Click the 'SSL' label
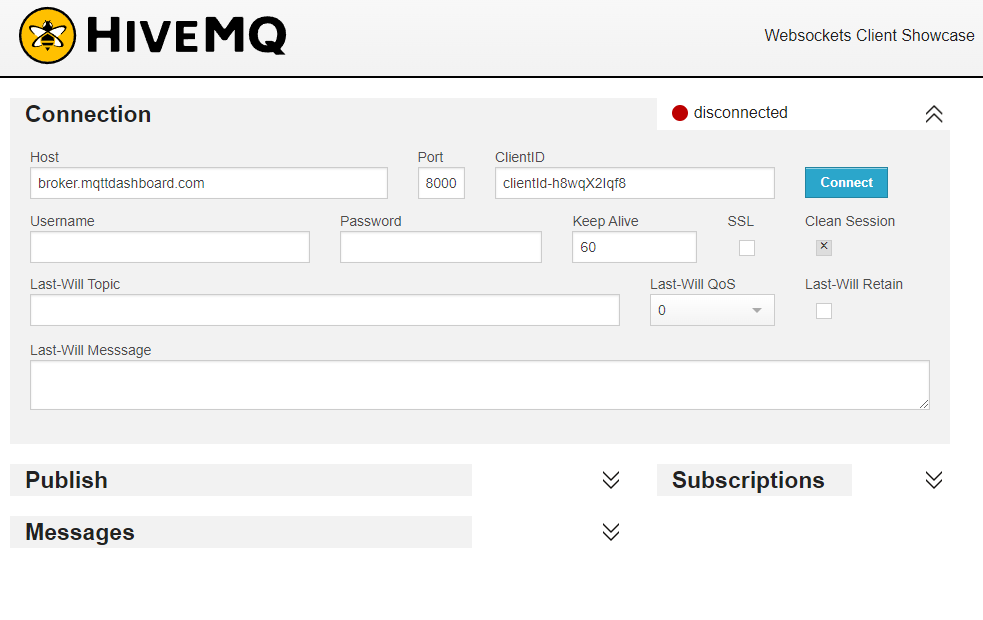Screen dimensions: 983x620 pyautogui.click(x=740, y=221)
